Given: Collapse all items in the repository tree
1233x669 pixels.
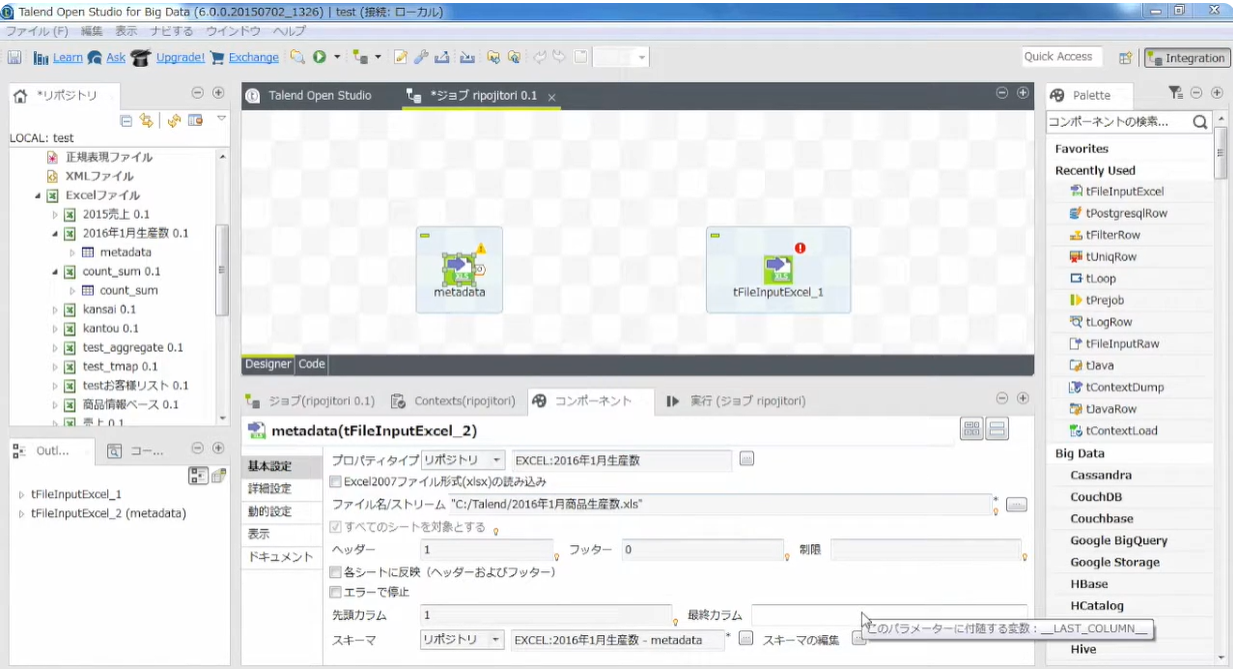Looking at the screenshot, I should 126,121.
